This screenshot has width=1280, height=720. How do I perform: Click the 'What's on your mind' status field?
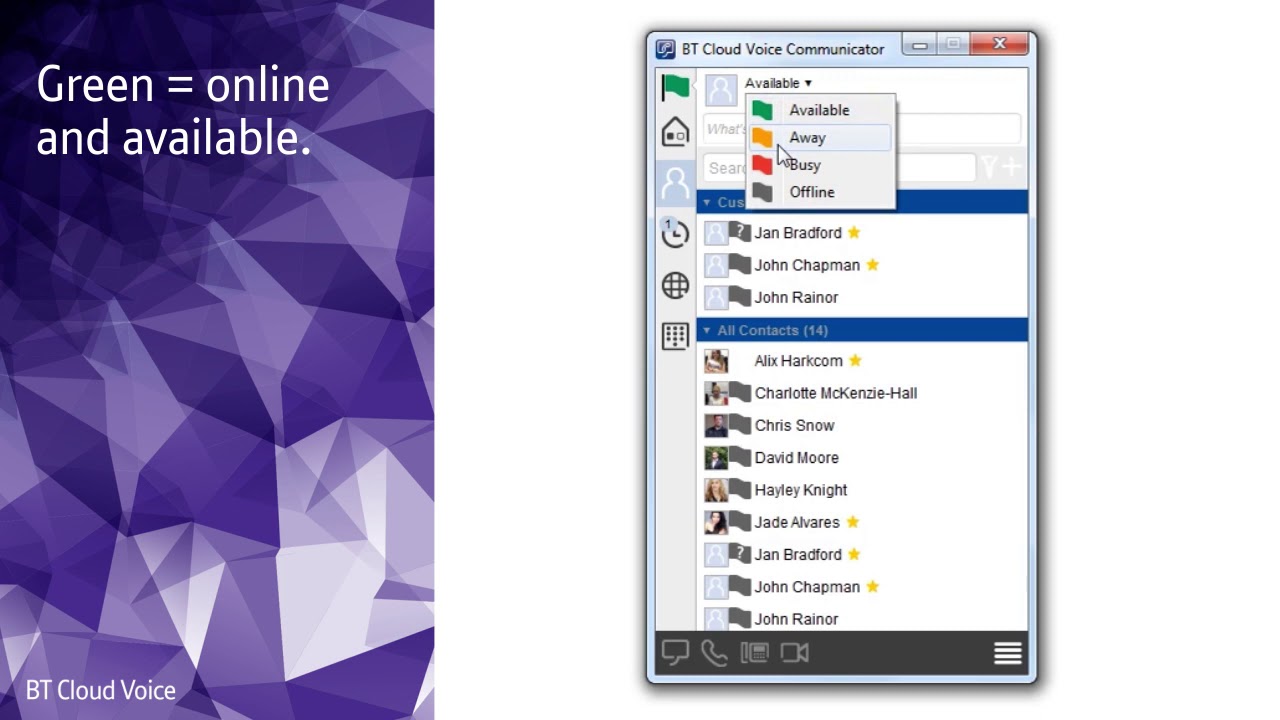[x=862, y=129]
